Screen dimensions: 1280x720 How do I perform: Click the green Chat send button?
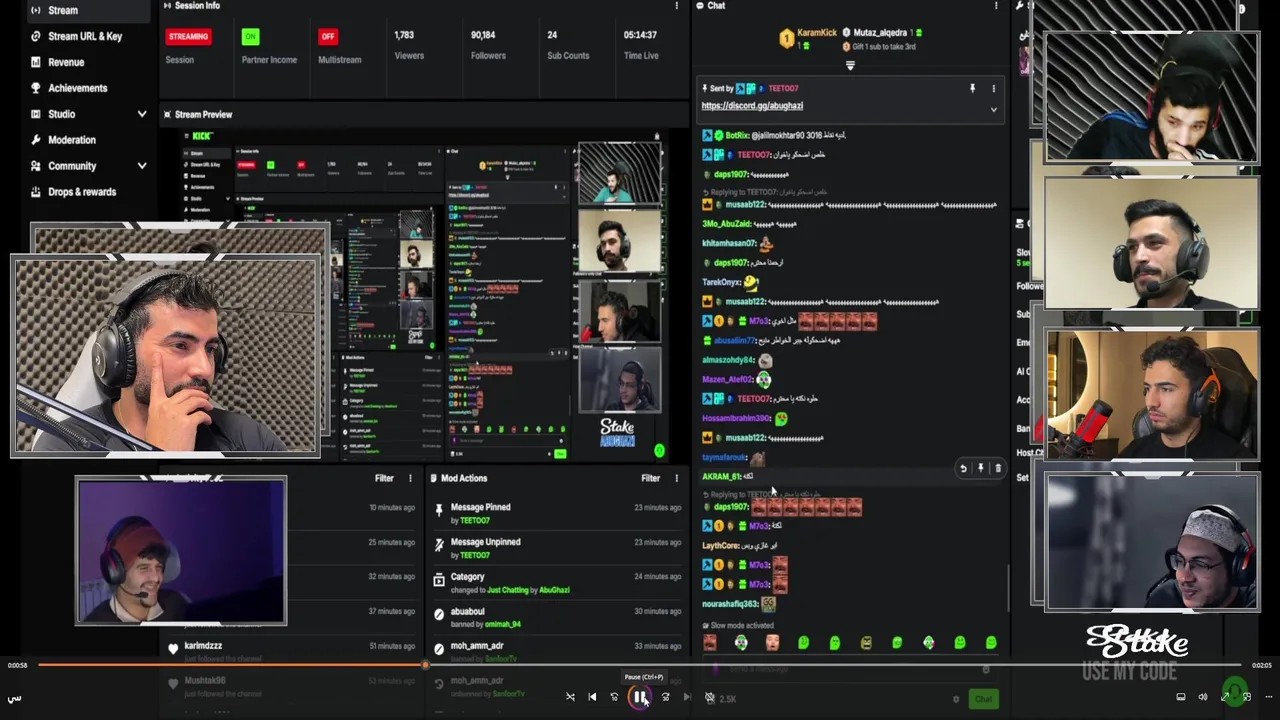983,699
